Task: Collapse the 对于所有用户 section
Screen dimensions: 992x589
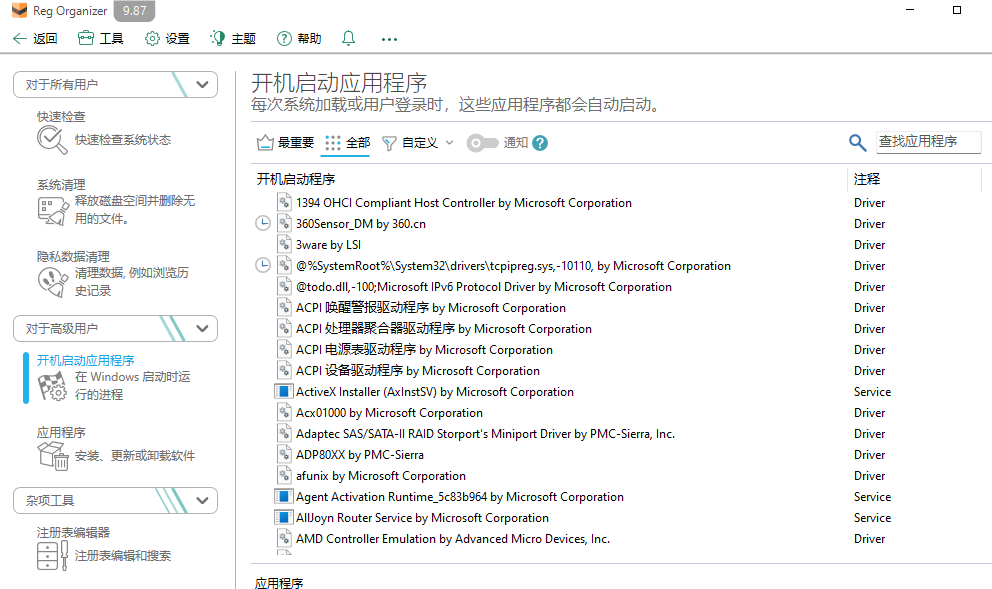Action: coord(203,85)
